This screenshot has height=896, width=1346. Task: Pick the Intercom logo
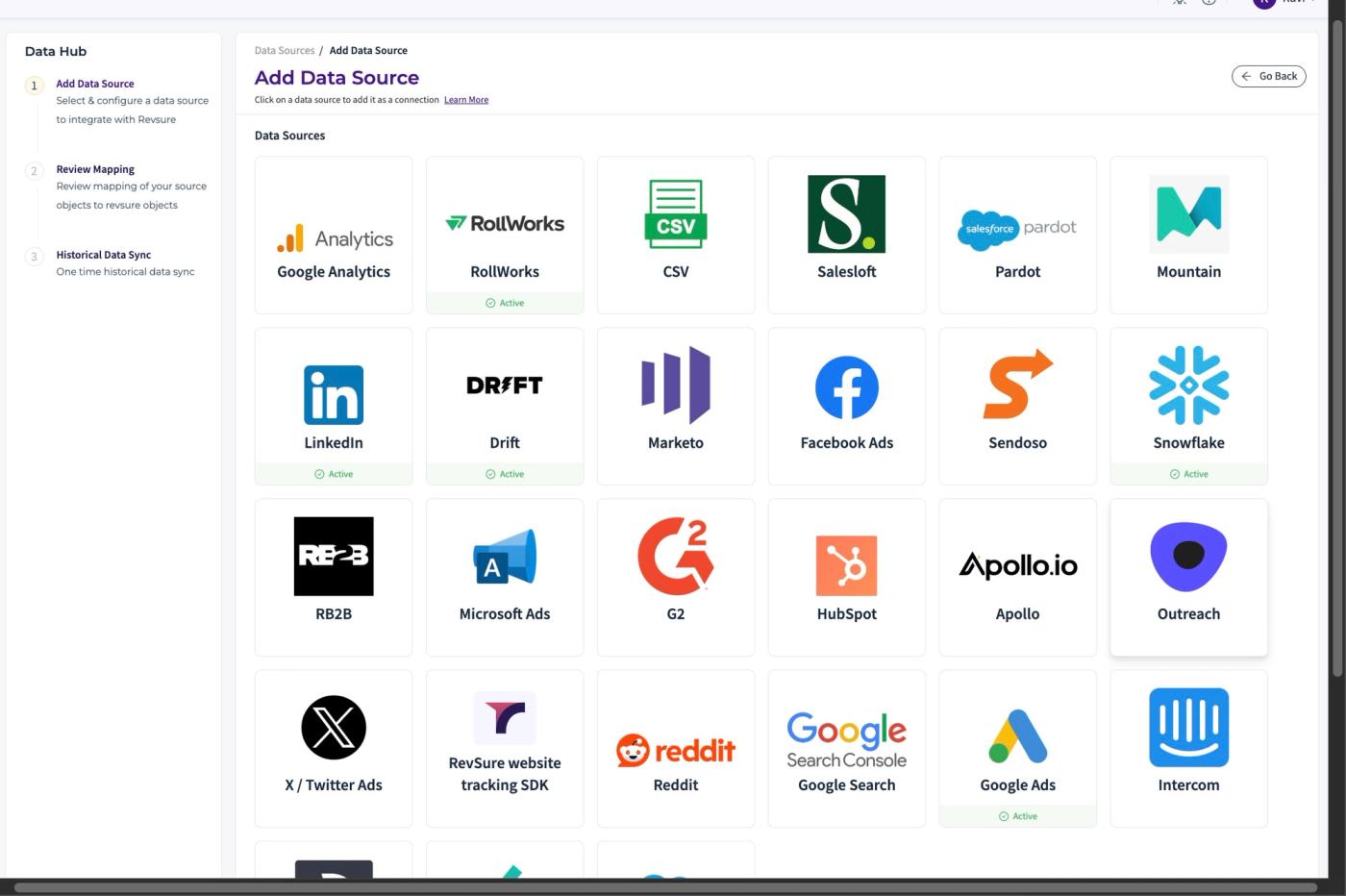[x=1189, y=728]
